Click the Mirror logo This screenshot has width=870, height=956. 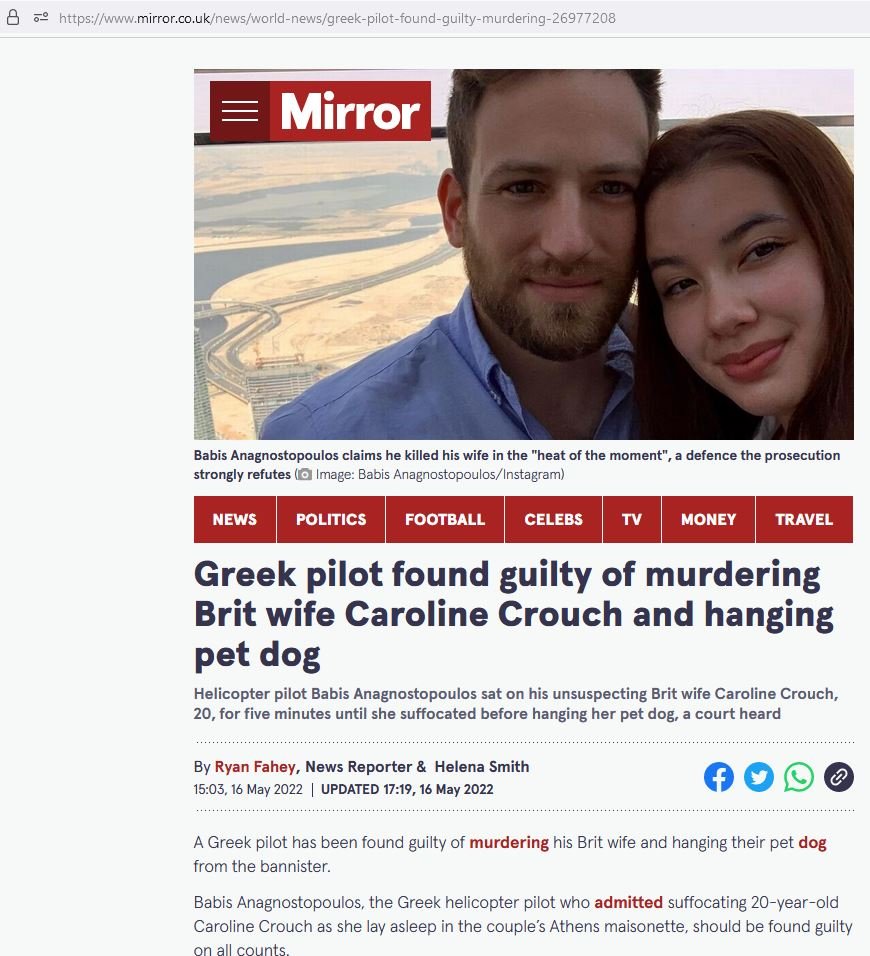click(350, 111)
